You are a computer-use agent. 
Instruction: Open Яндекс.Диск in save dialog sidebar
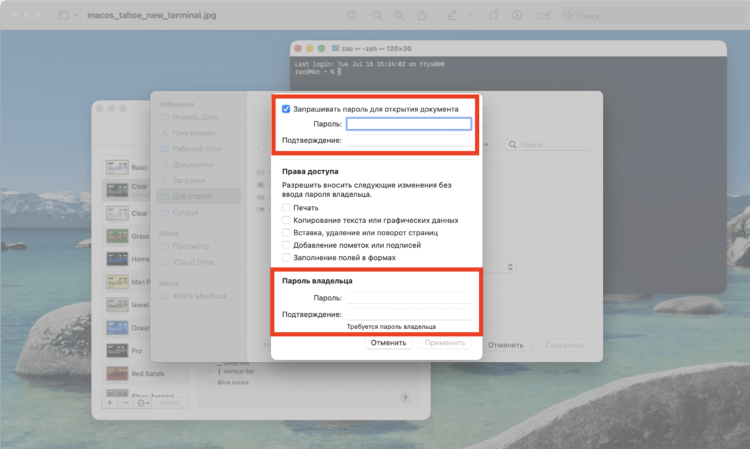(195, 117)
